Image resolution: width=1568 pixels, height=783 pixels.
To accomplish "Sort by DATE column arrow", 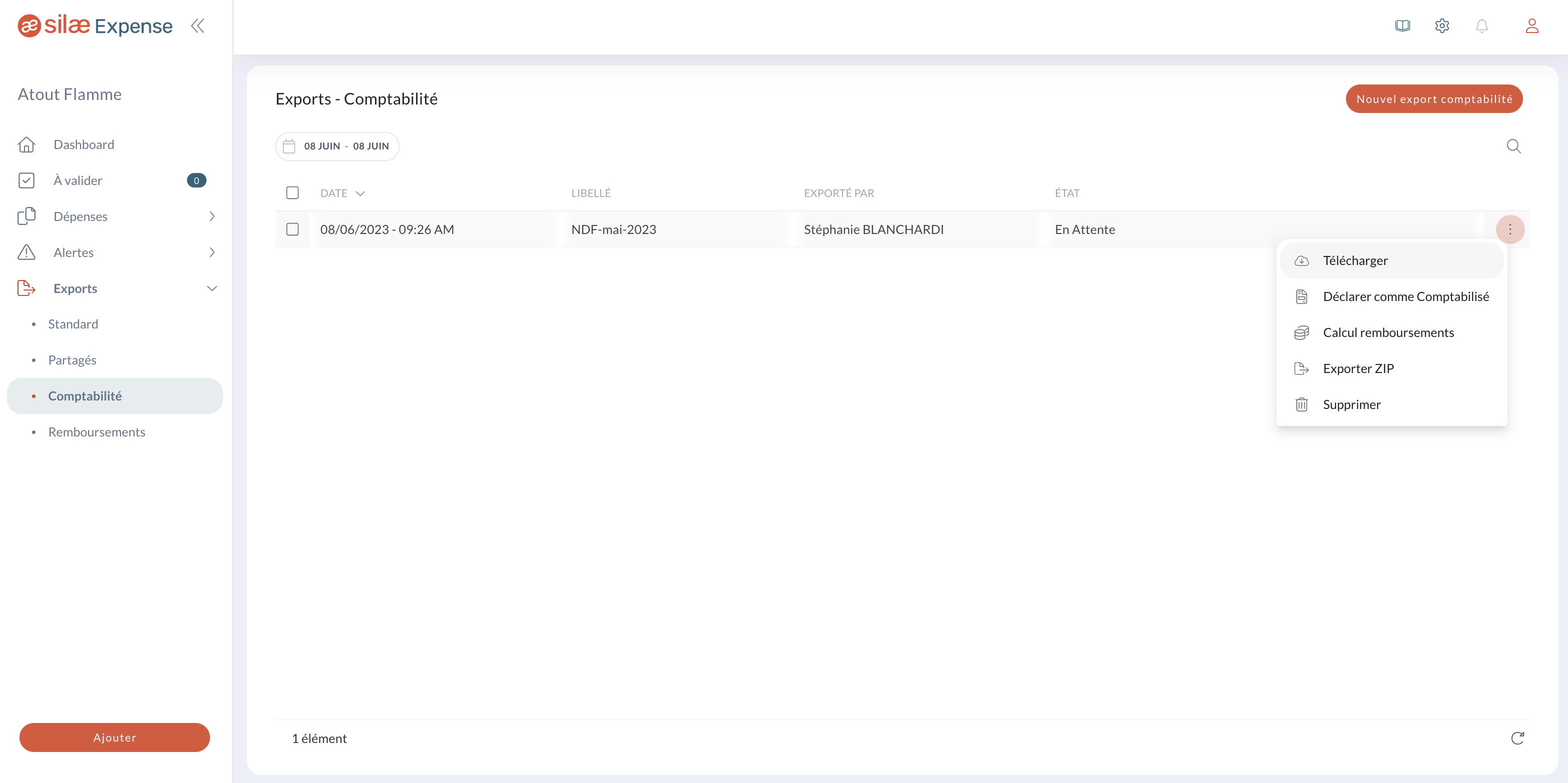I will [359, 193].
